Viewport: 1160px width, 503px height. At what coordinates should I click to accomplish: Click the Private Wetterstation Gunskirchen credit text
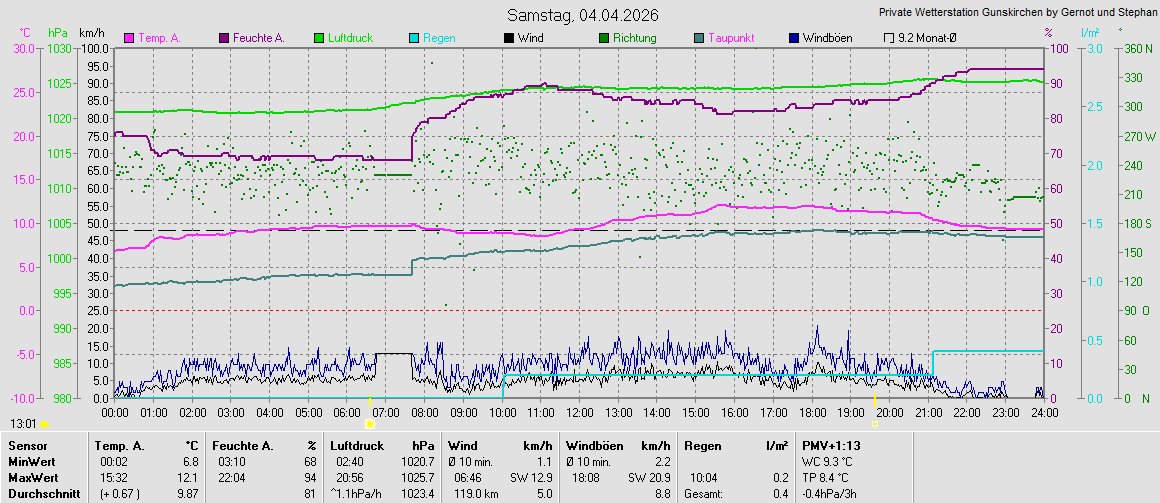[1016, 12]
